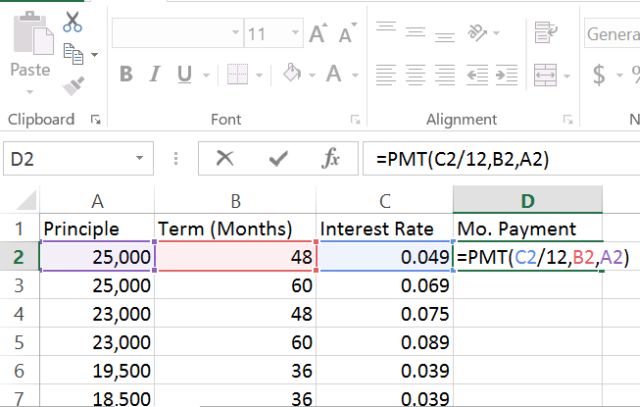Select the Format Painter brush
This screenshot has height=407, width=640.
73,86
